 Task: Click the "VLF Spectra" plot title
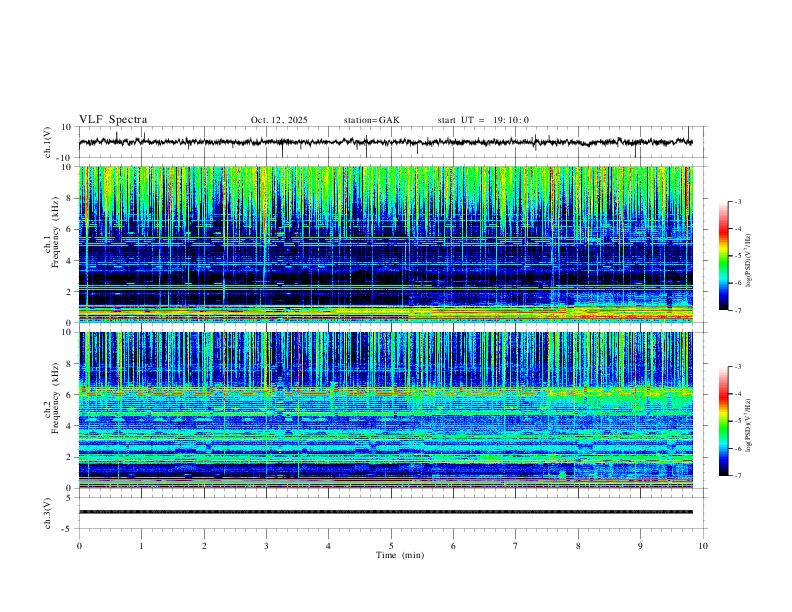tap(113, 120)
